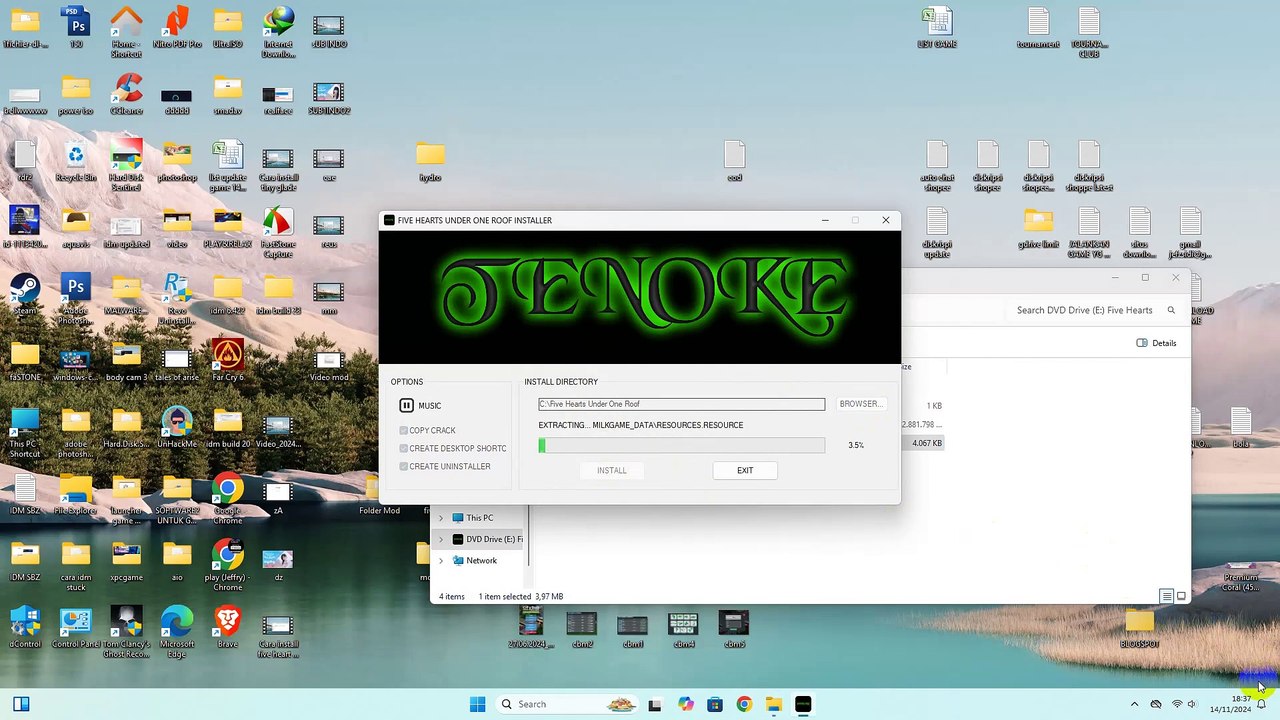Viewport: 1280px width, 720px height.
Task: Select the Tom Clancy's Ghost Recon icon
Action: pyautogui.click(x=126, y=632)
